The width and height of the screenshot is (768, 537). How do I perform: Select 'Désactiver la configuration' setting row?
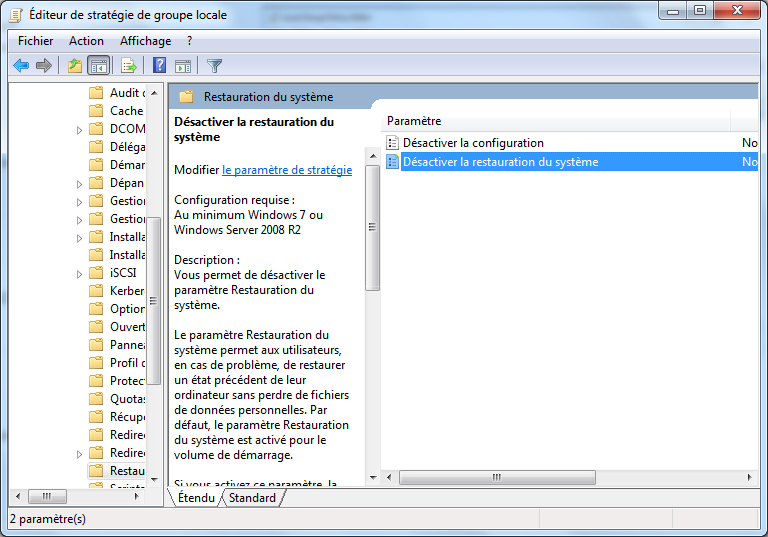[571, 143]
